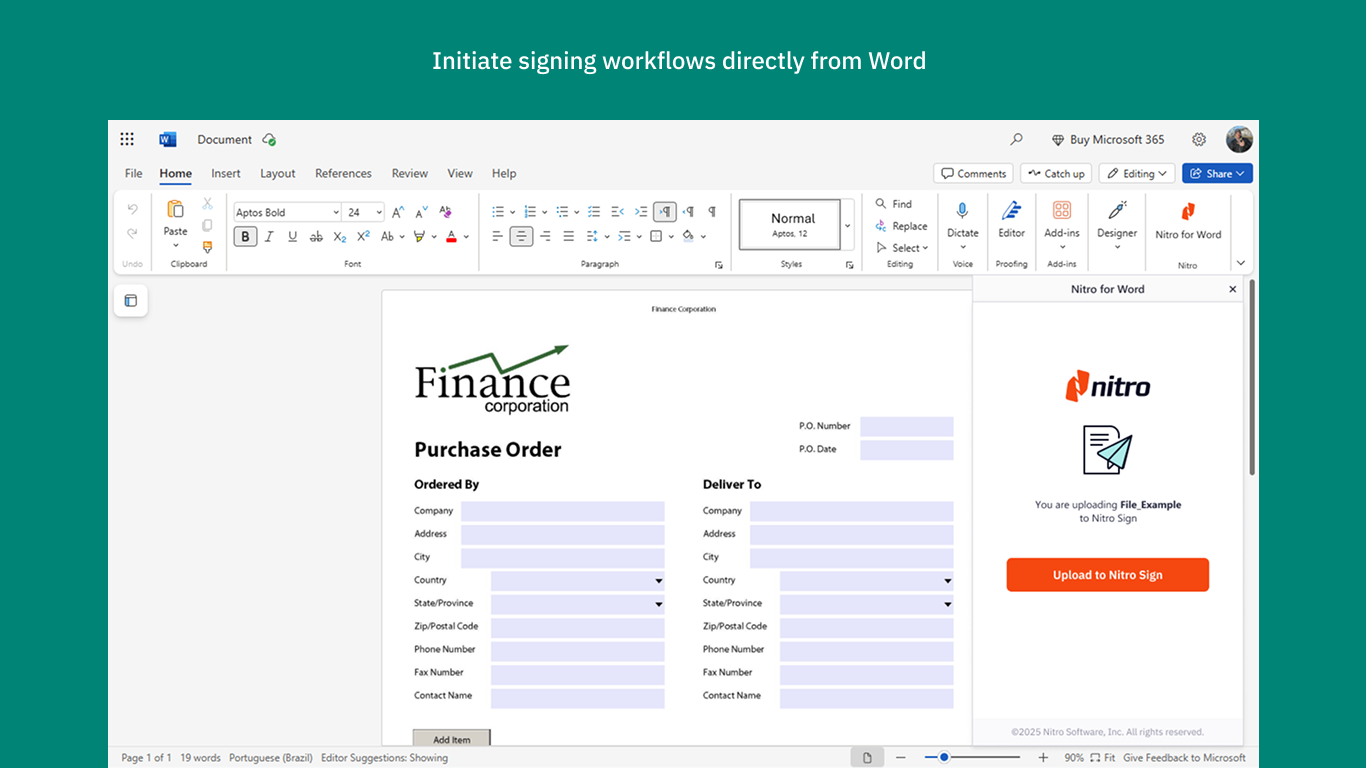The width and height of the screenshot is (1366, 768).
Task: Click the Grow Font icon
Action: (397, 212)
